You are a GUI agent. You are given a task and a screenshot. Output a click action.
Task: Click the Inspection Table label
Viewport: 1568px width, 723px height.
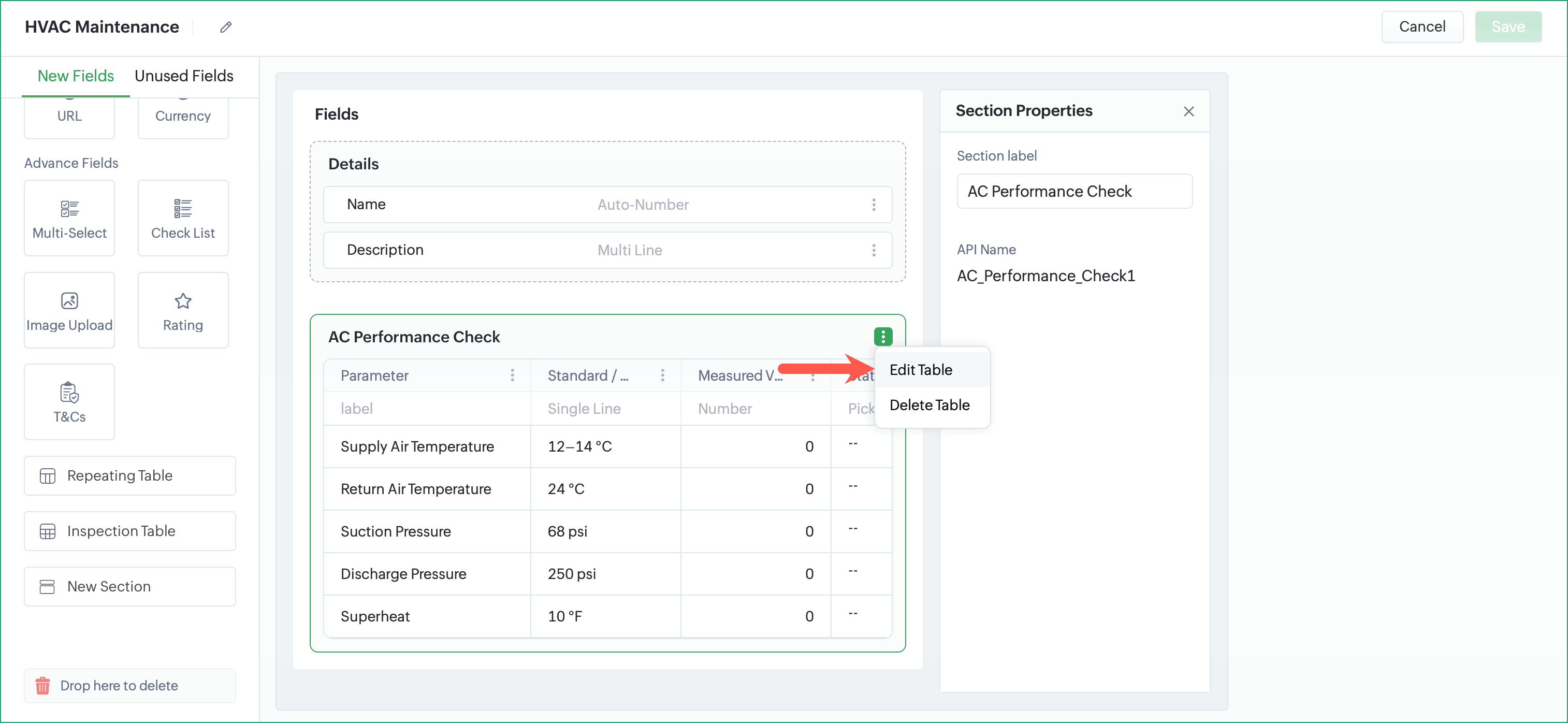point(121,531)
